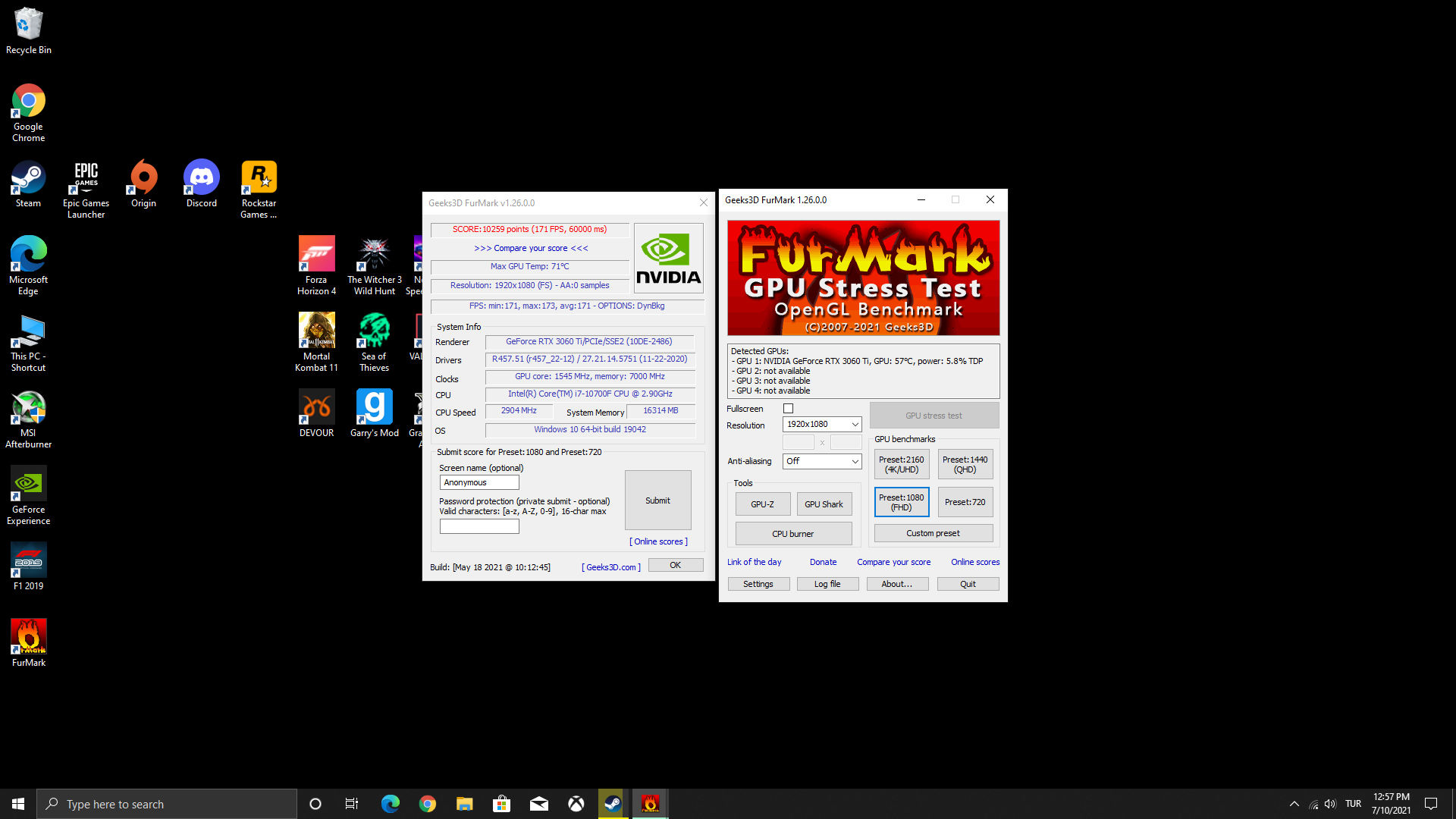This screenshot has height=819, width=1456.
Task: Open Task View in the taskbar
Action: (x=352, y=804)
